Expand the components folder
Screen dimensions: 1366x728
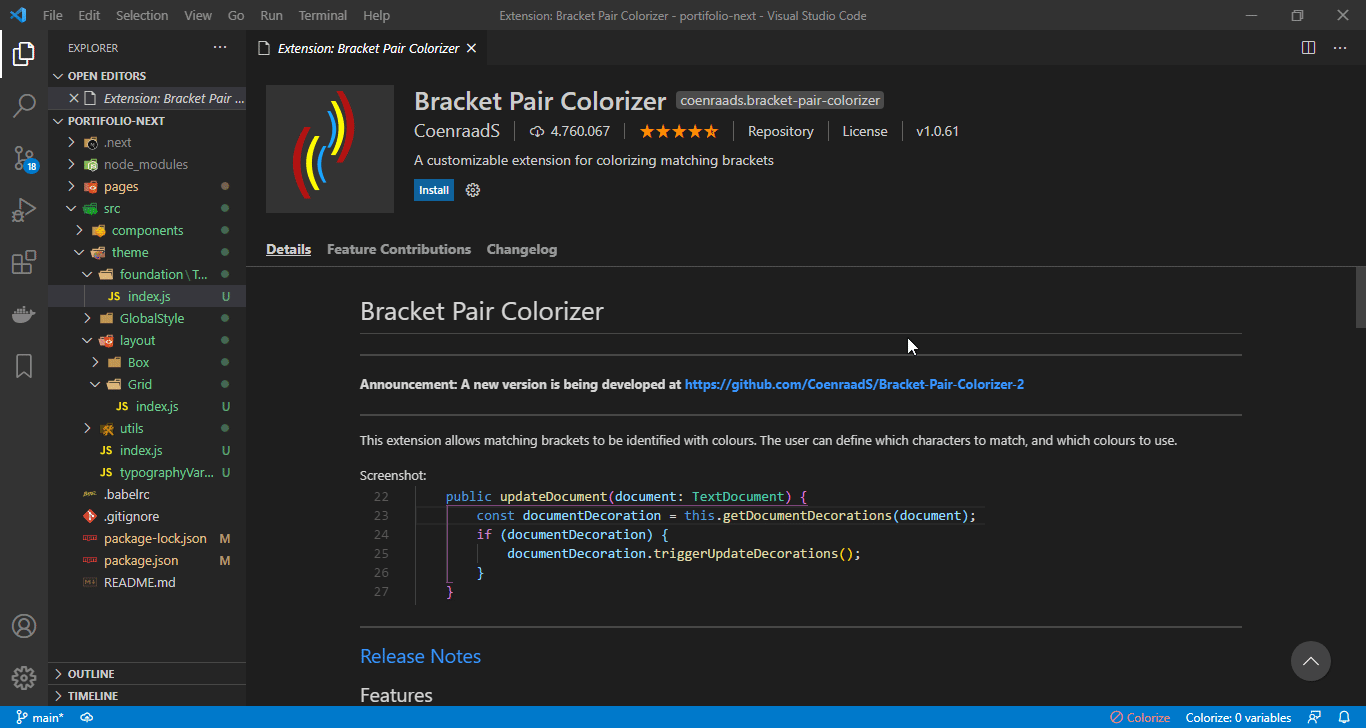click(x=147, y=230)
